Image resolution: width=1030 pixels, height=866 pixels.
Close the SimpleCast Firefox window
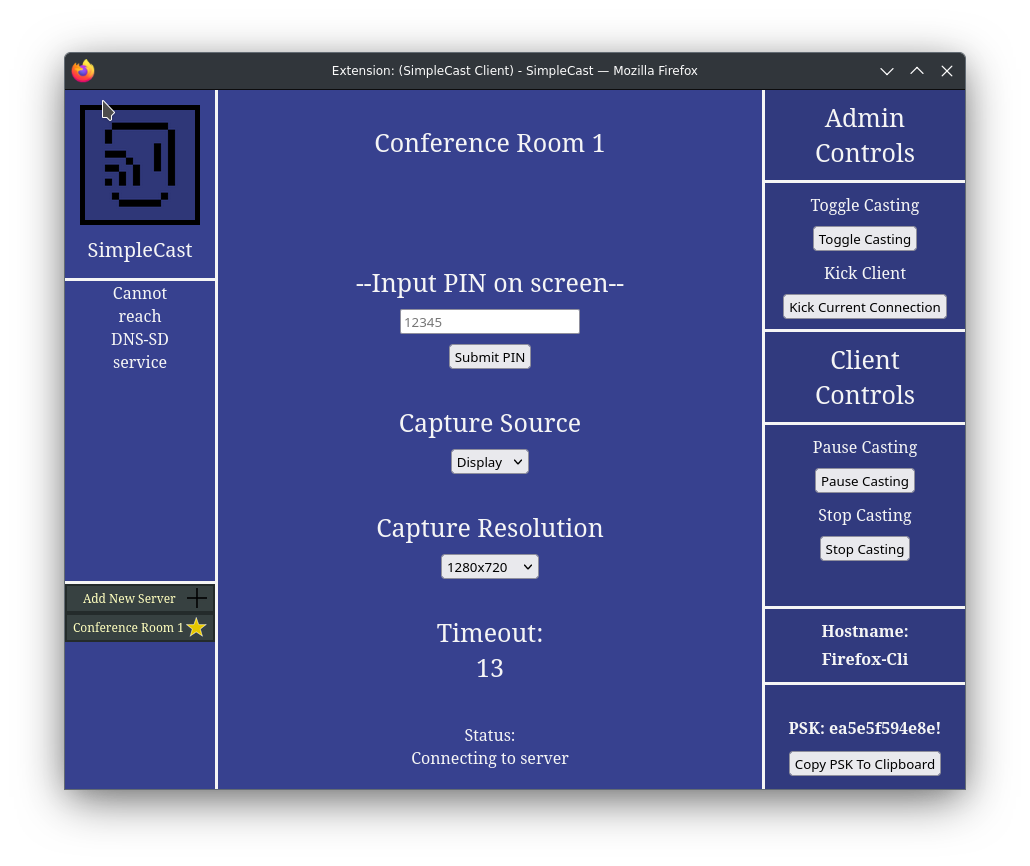(947, 71)
